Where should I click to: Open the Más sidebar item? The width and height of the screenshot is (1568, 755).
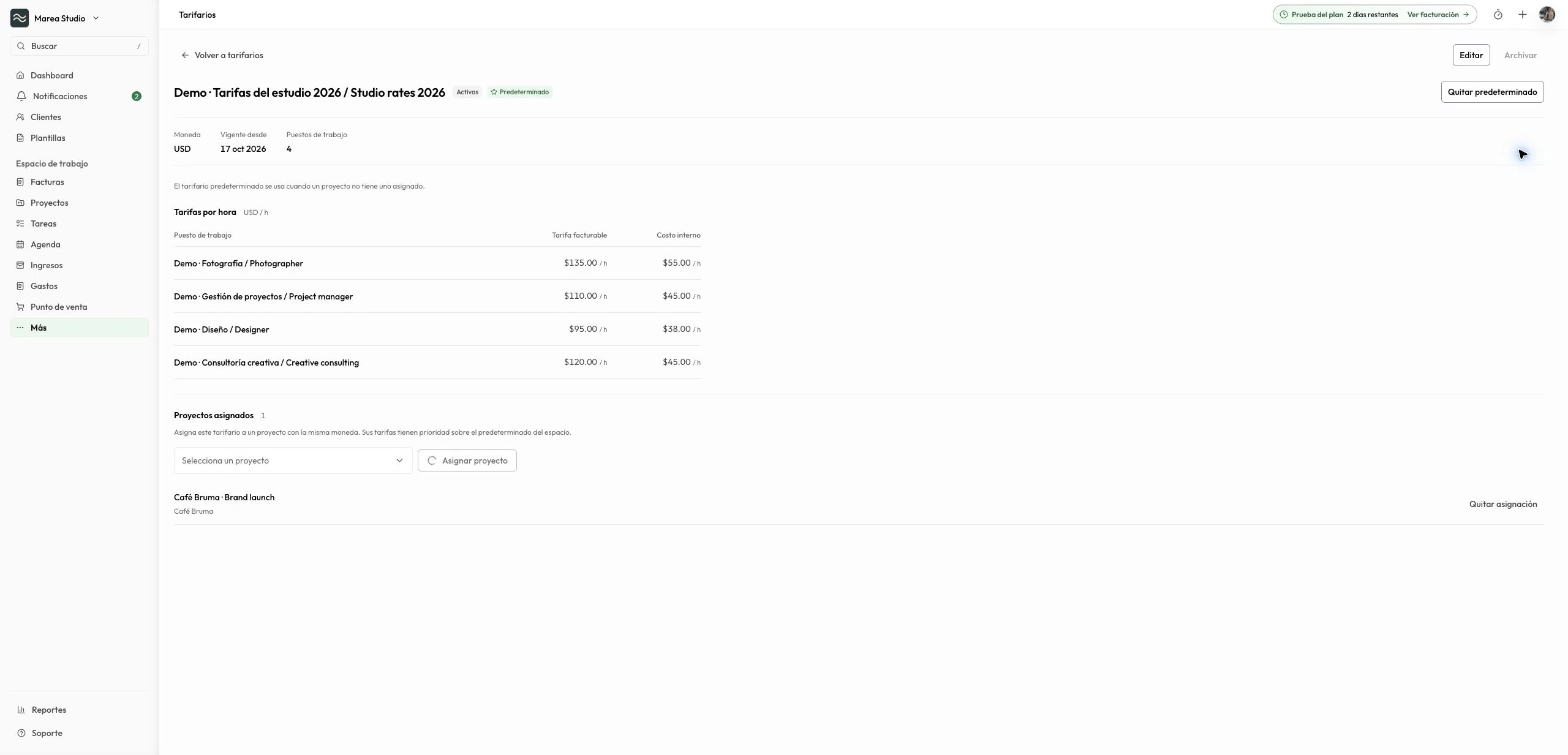[79, 328]
